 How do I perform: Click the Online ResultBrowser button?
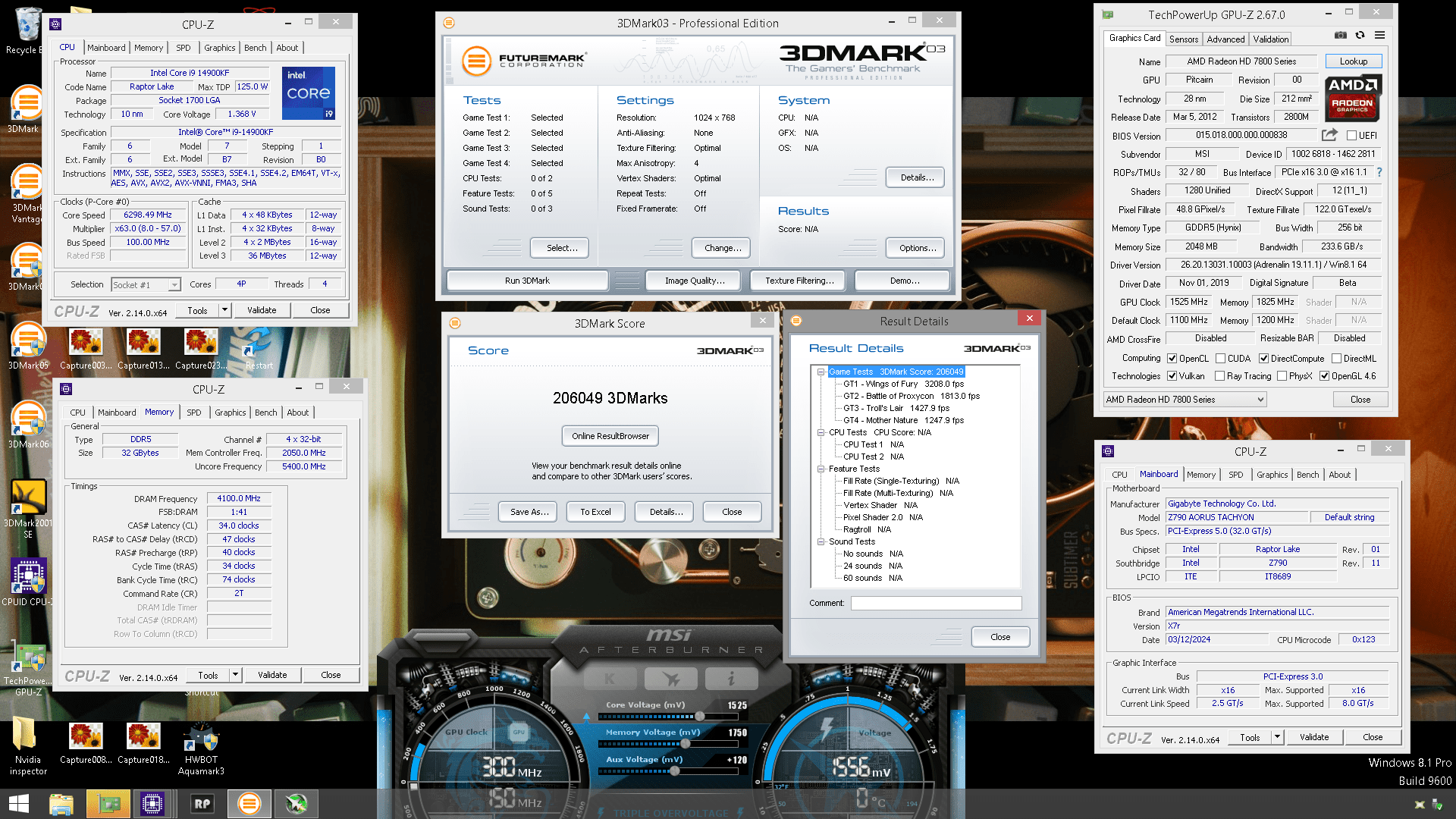pyautogui.click(x=610, y=436)
